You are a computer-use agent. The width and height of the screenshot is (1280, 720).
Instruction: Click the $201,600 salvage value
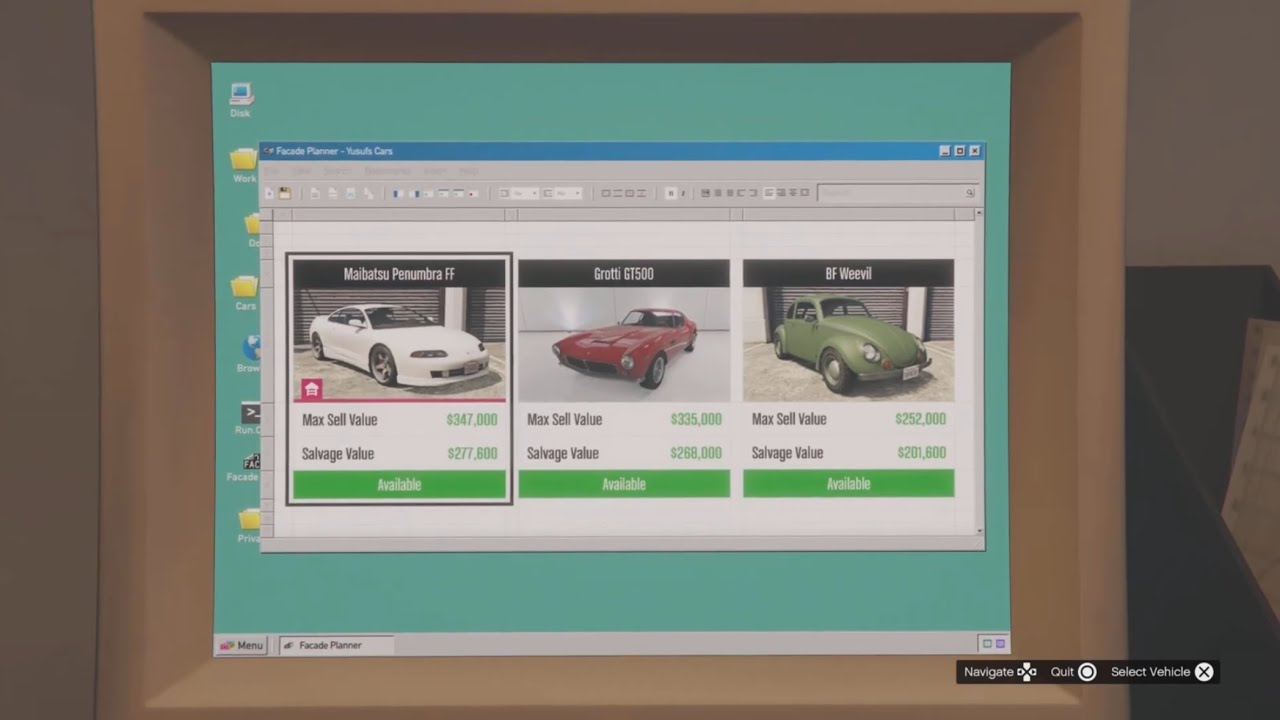click(920, 453)
